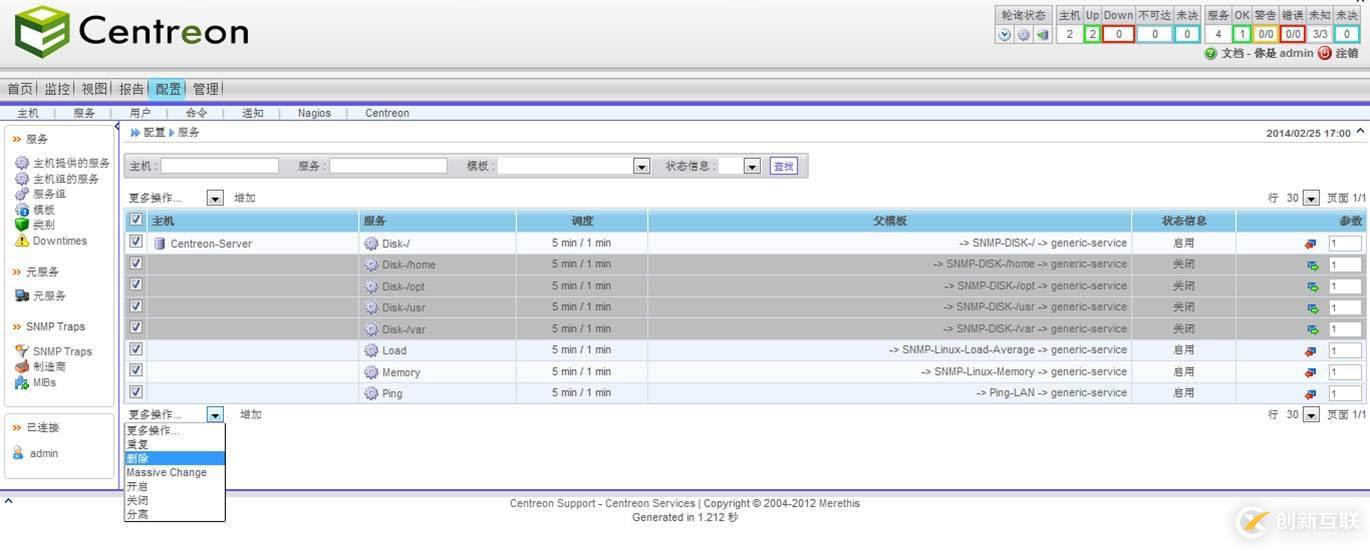Focus the 服务 filter input field

389,166
